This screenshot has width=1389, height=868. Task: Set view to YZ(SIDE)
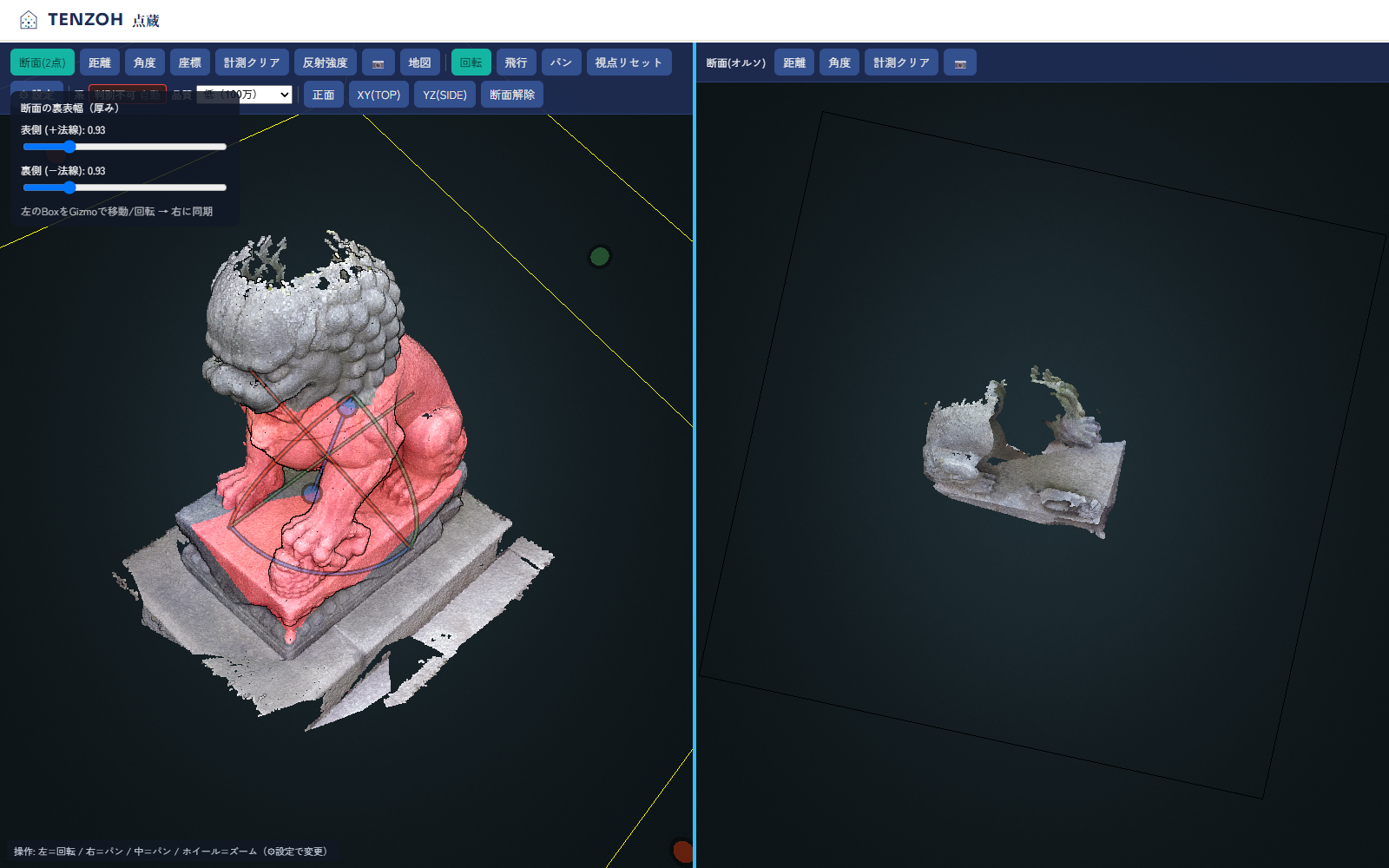coord(444,95)
